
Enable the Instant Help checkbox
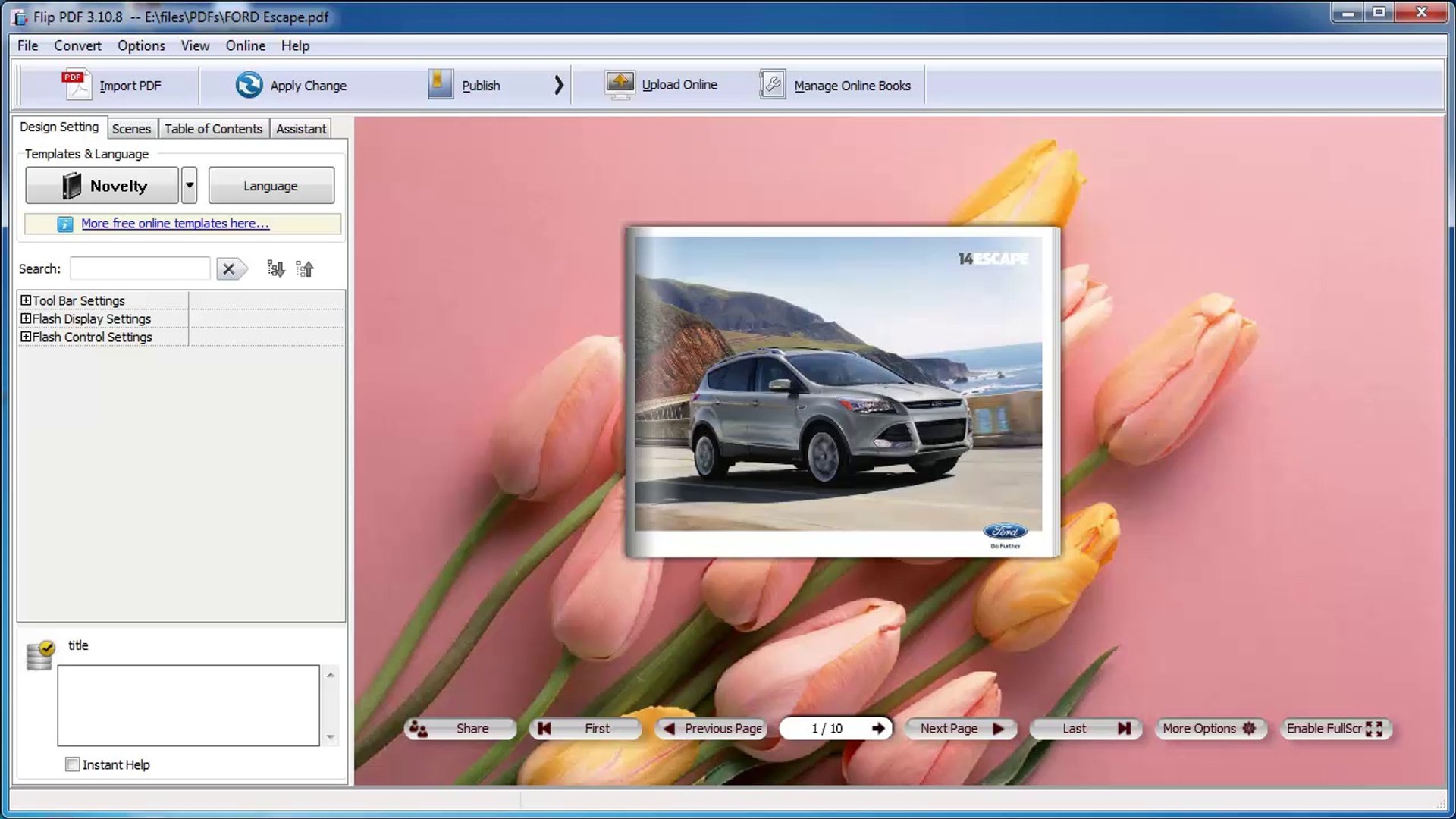[73, 764]
